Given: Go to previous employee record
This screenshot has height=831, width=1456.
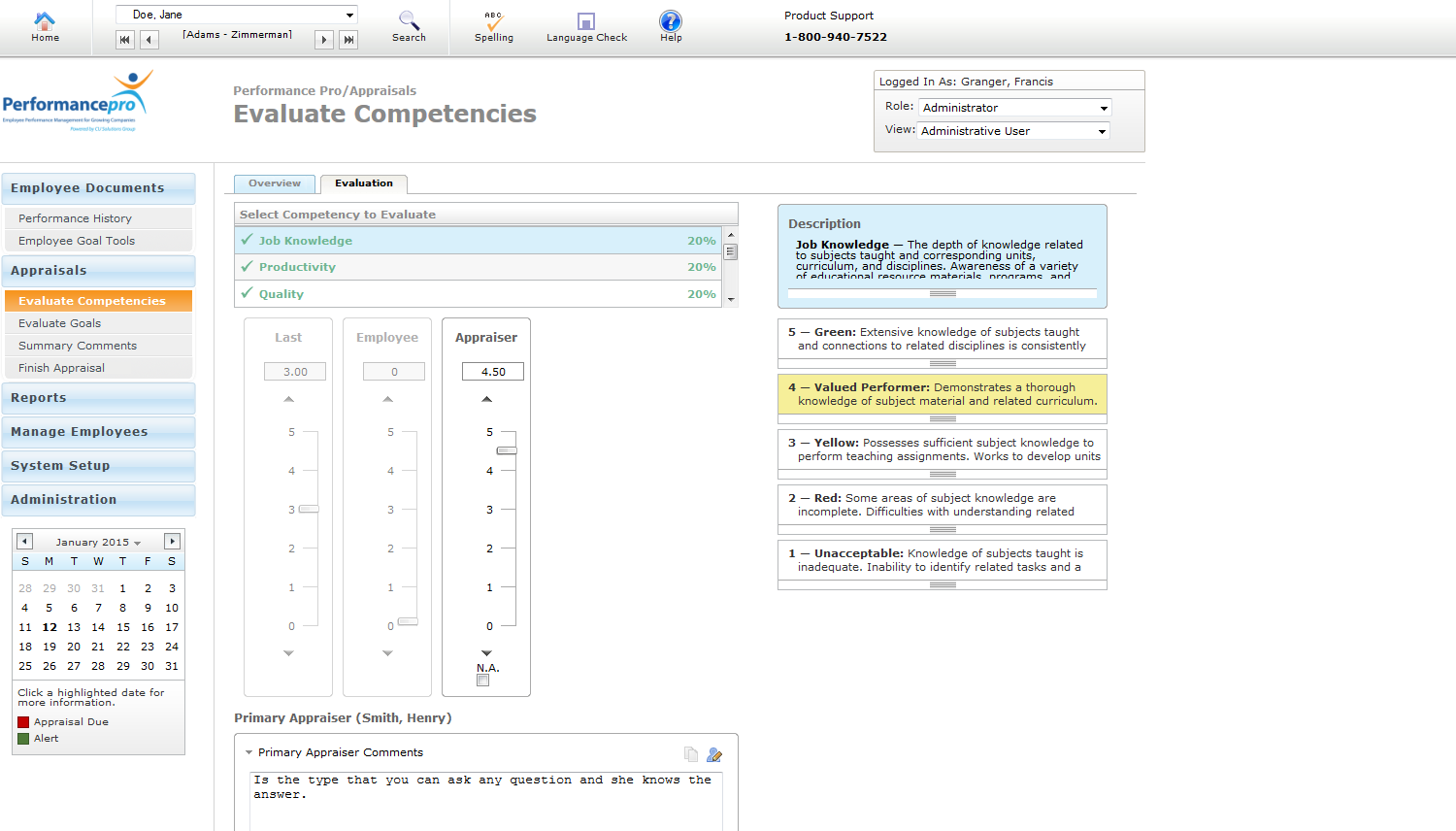Looking at the screenshot, I should pyautogui.click(x=149, y=40).
